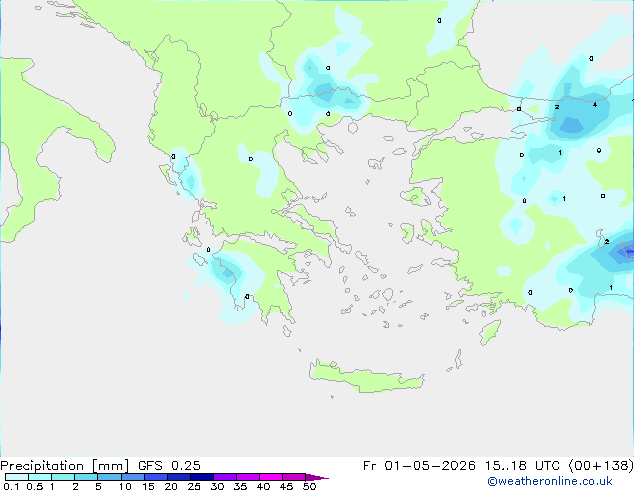Click the "15..18 UTC" time label

coord(522,466)
